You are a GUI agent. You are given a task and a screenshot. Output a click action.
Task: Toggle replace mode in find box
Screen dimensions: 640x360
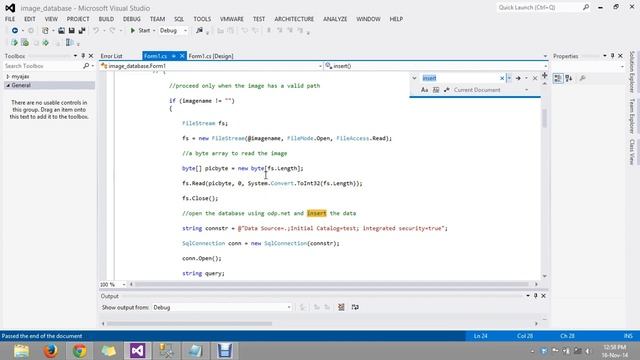pos(414,78)
